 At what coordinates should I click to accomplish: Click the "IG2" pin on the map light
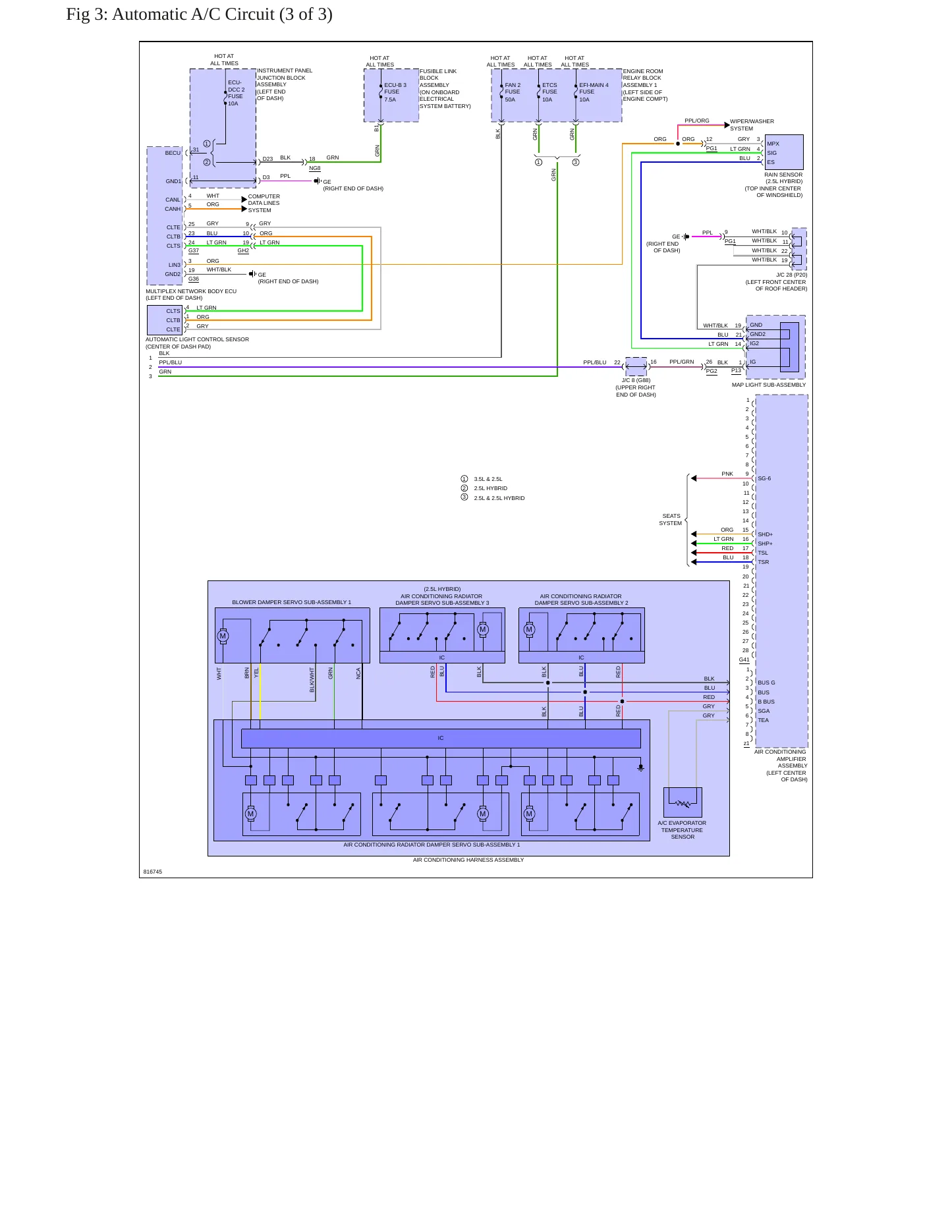click(754, 343)
